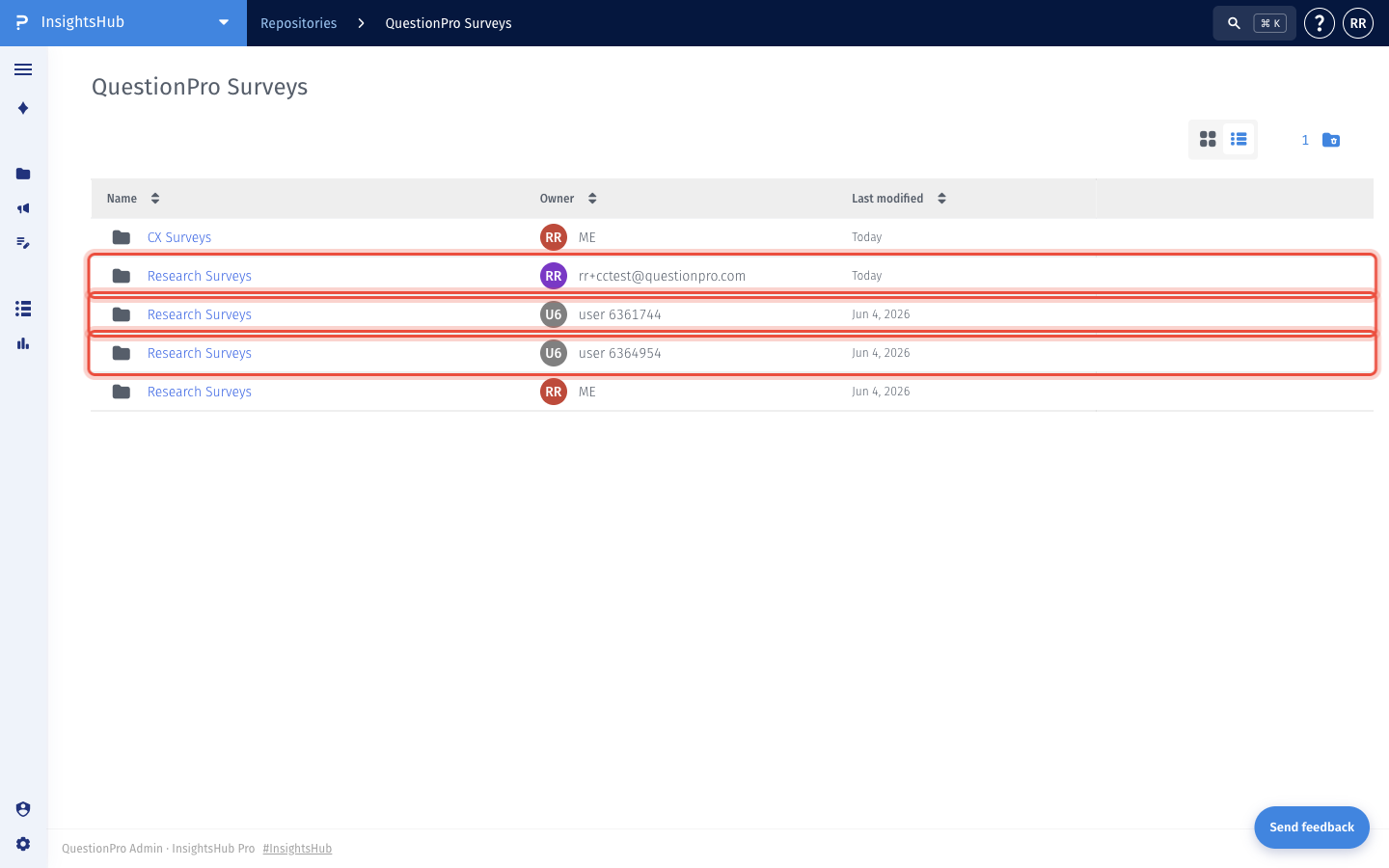The height and width of the screenshot is (868, 1389).
Task: Open the search box with ⌘K shortcut
Action: coord(1254,23)
